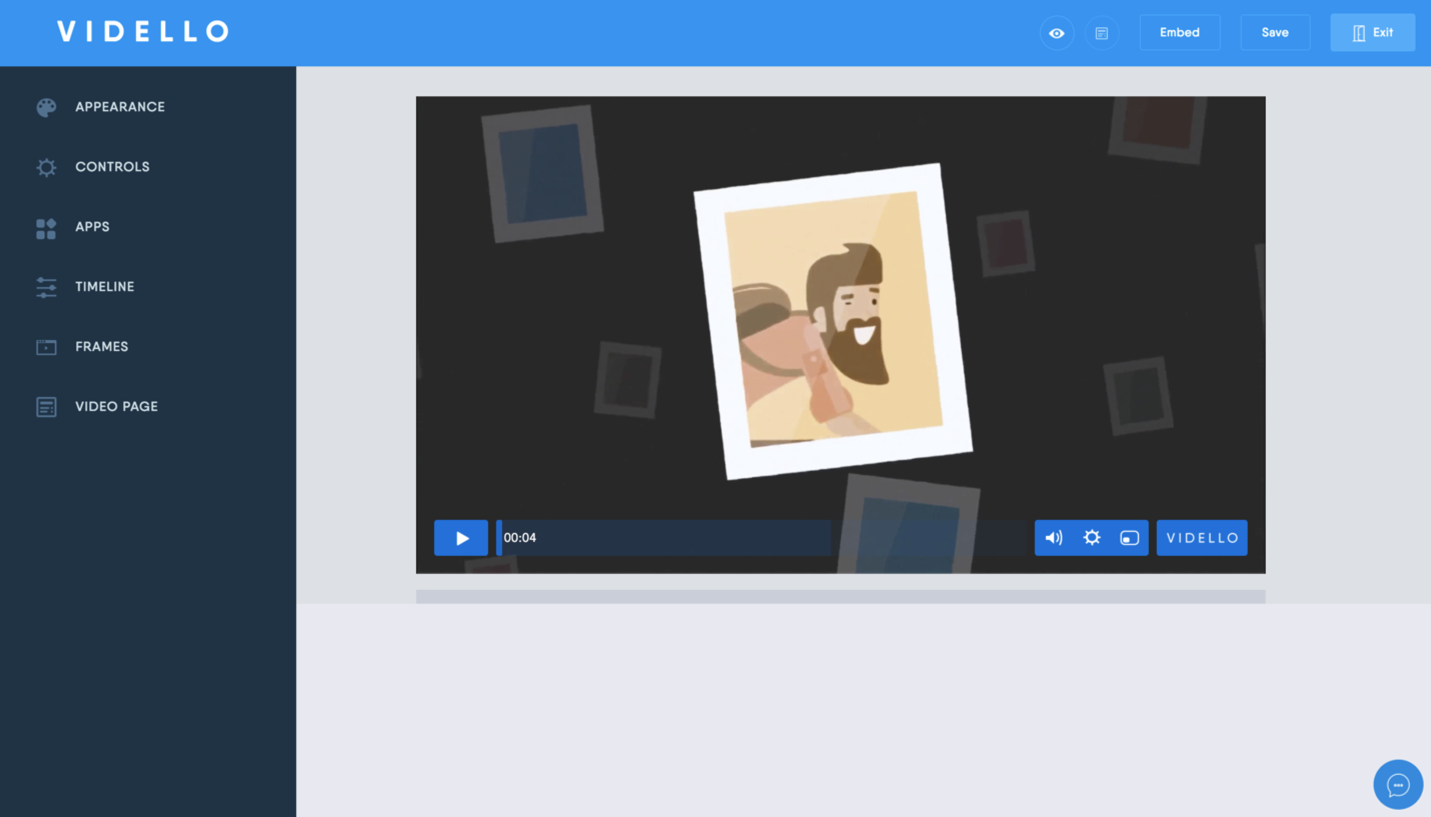Click the 00:04 timestamp
This screenshot has height=817, width=1431.
tap(520, 538)
